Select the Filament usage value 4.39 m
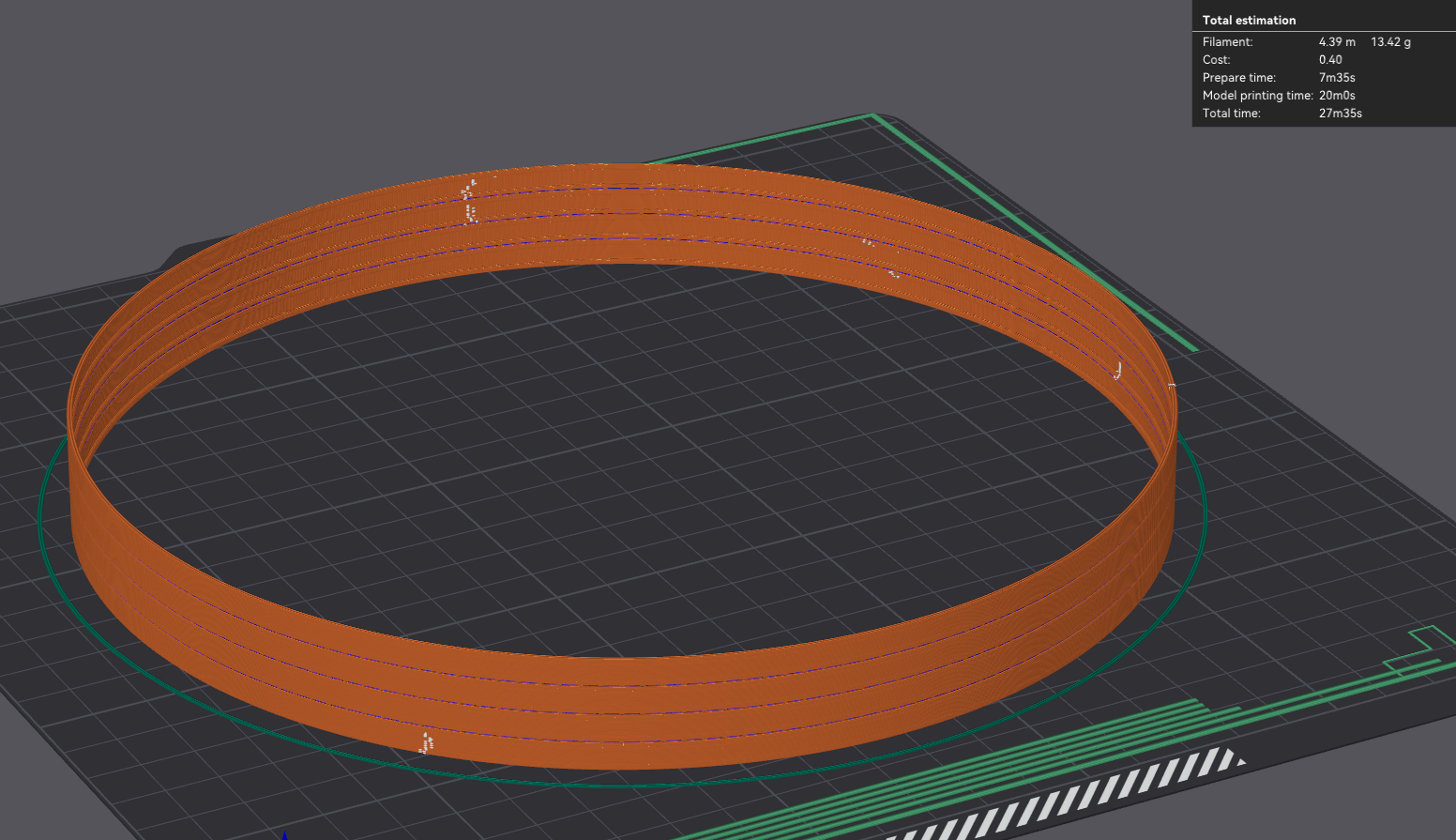Screen dimensions: 1456x840 [x=1336, y=41]
